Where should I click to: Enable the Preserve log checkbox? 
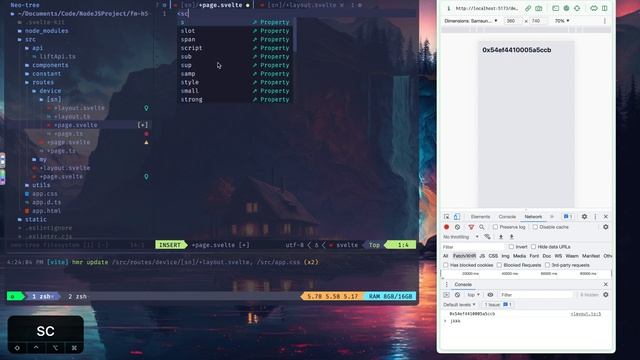pos(495,227)
